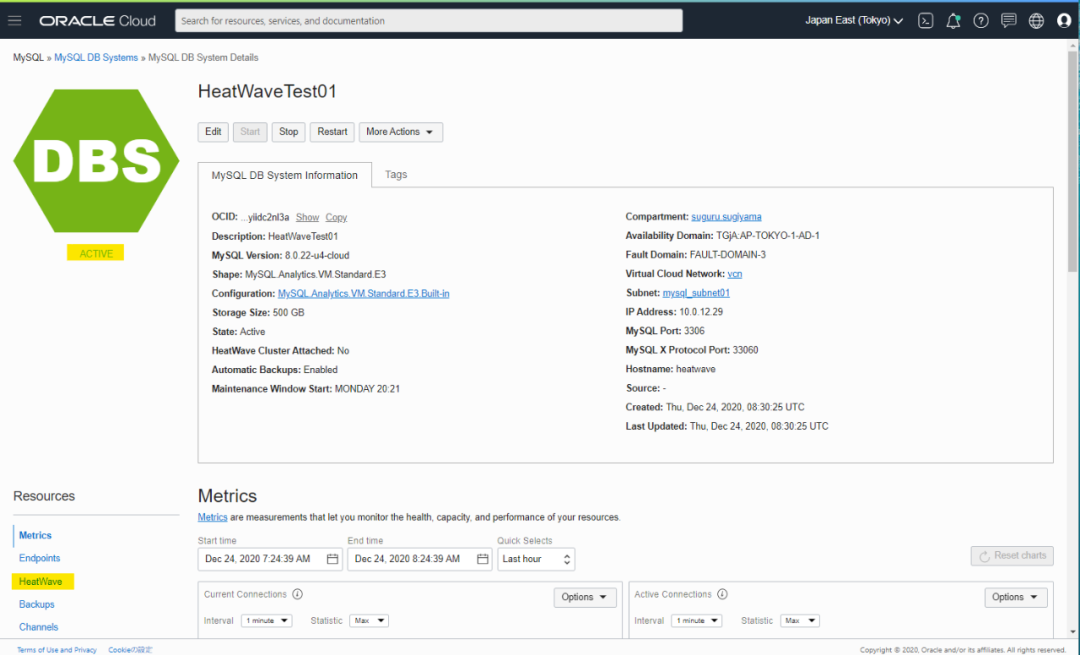Open the vcn Virtual Cloud Network link
Image resolution: width=1080 pixels, height=655 pixels.
735,273
